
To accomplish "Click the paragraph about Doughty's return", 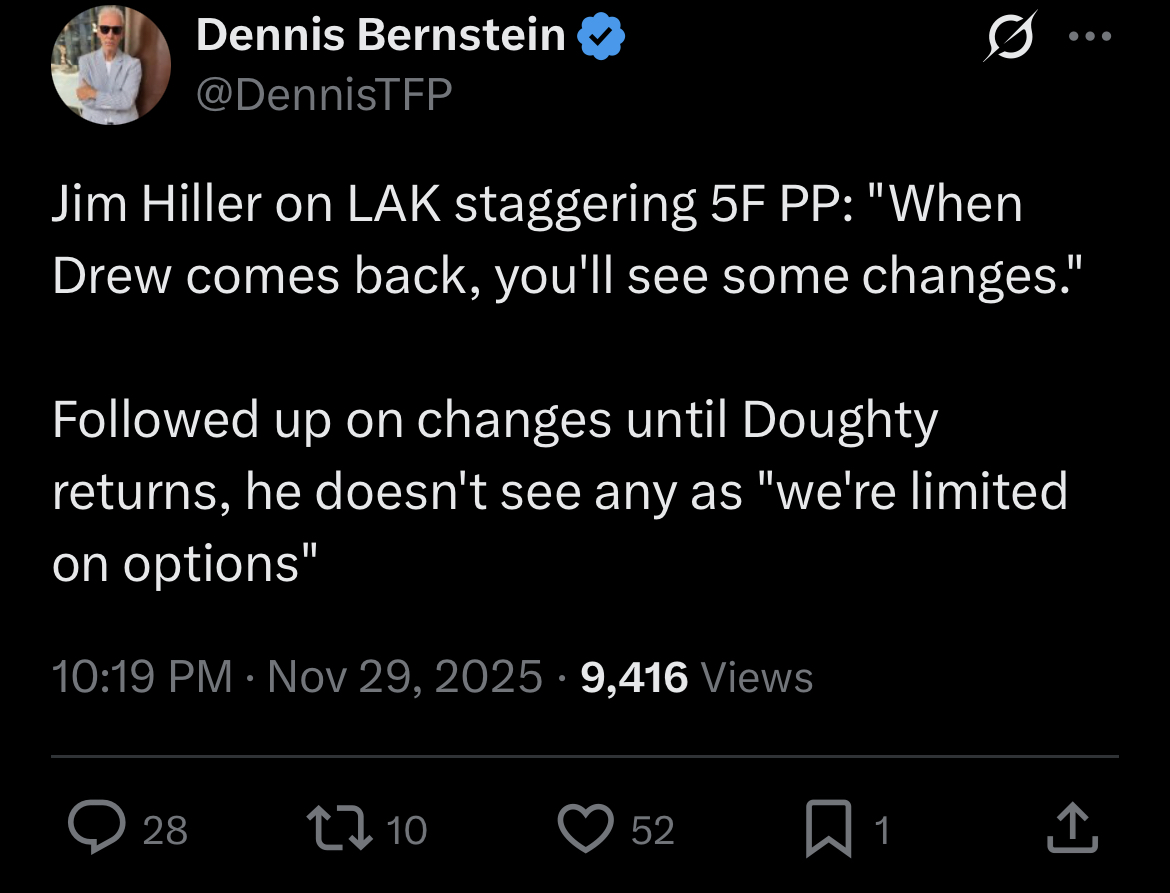I will point(560,491).
